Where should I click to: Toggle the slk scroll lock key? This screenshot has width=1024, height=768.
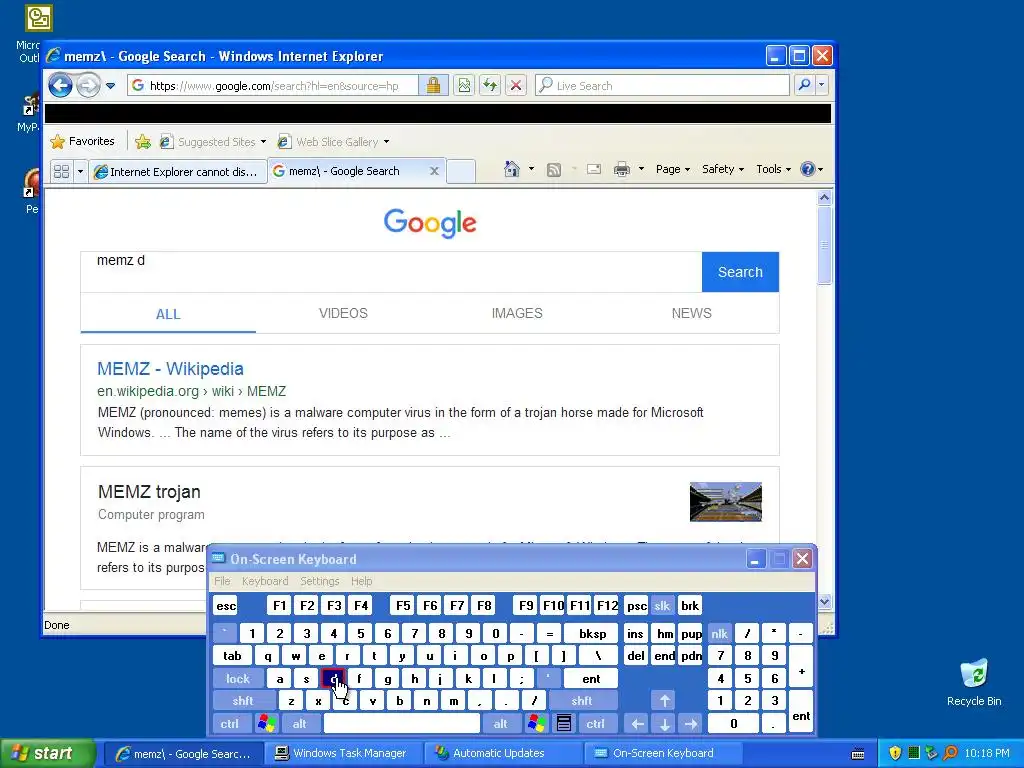click(662, 606)
